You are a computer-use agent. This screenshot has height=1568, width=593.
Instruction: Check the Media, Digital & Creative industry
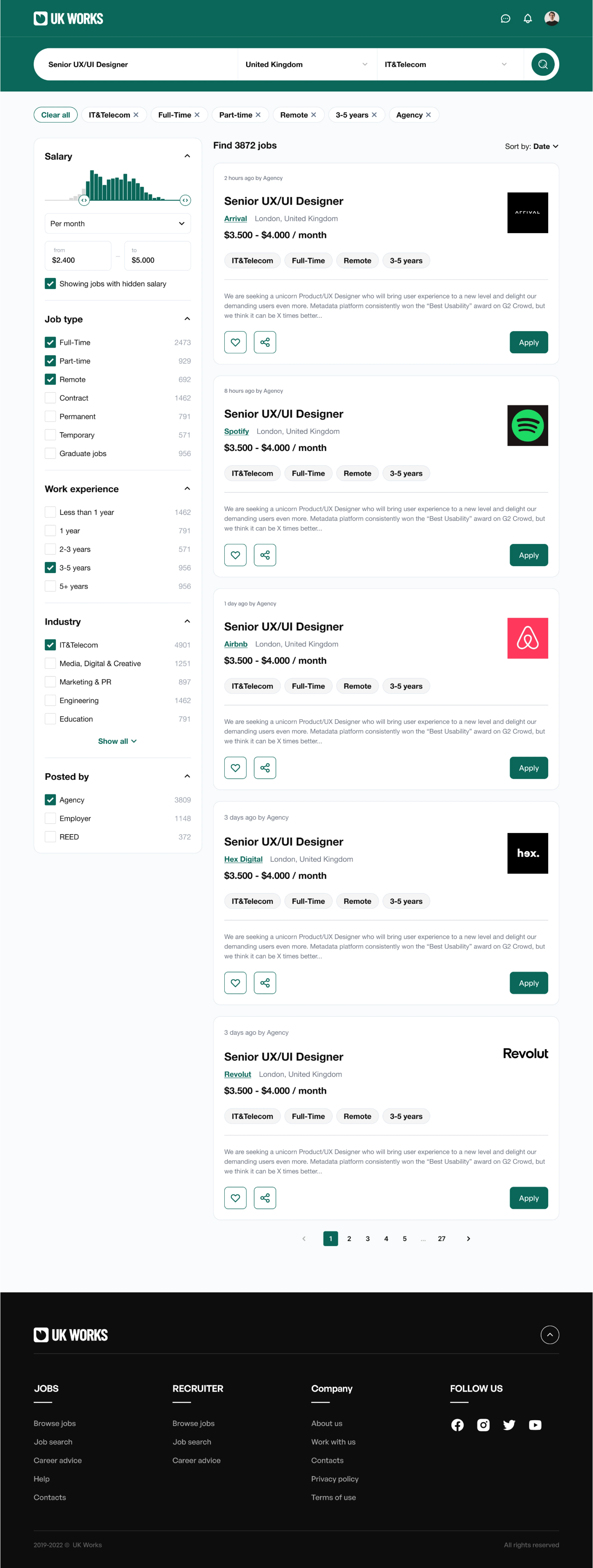51,664
